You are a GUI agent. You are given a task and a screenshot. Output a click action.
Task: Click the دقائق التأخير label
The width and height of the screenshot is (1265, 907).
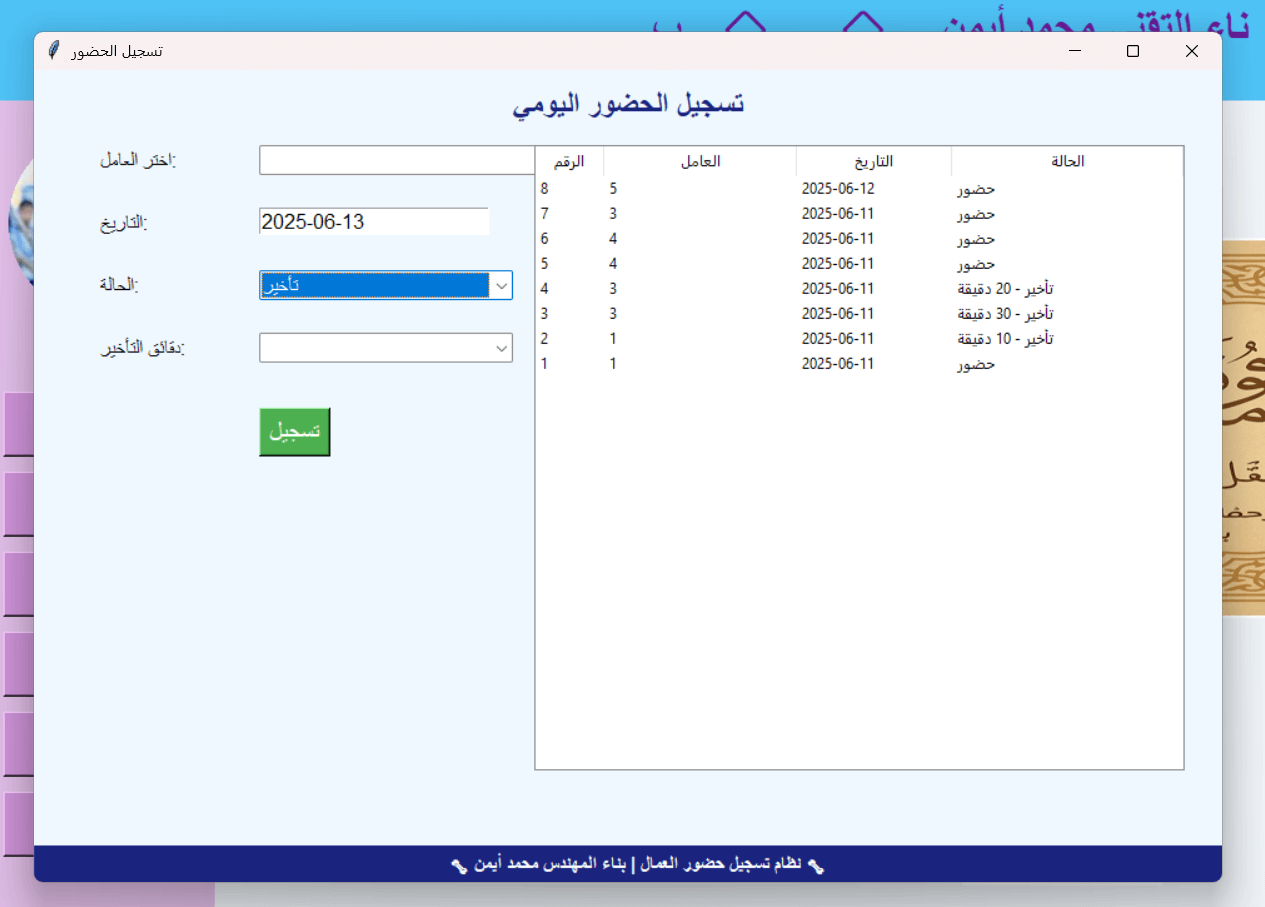(x=143, y=348)
